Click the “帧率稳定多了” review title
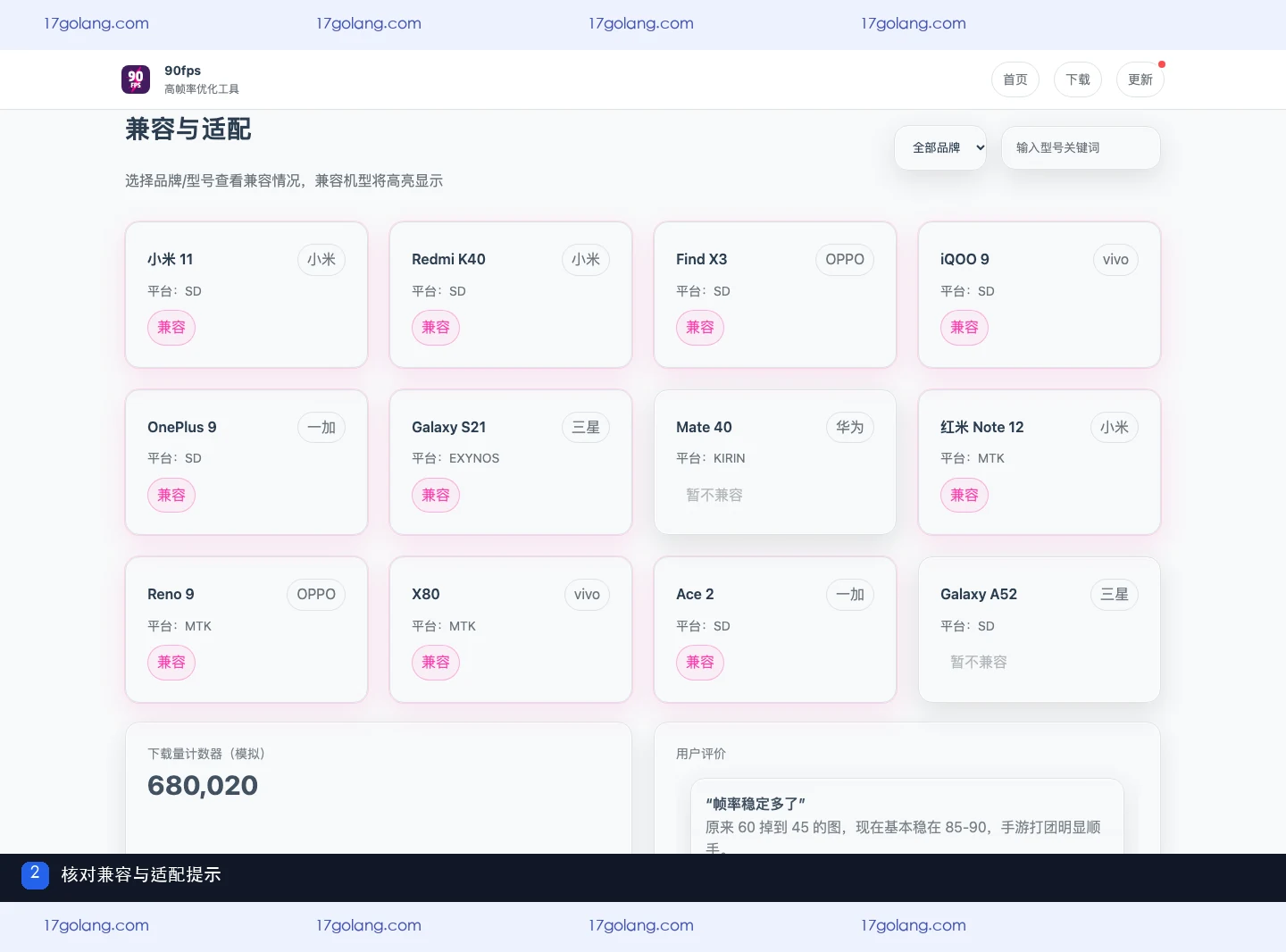Image resolution: width=1286 pixels, height=952 pixels. 756,804
